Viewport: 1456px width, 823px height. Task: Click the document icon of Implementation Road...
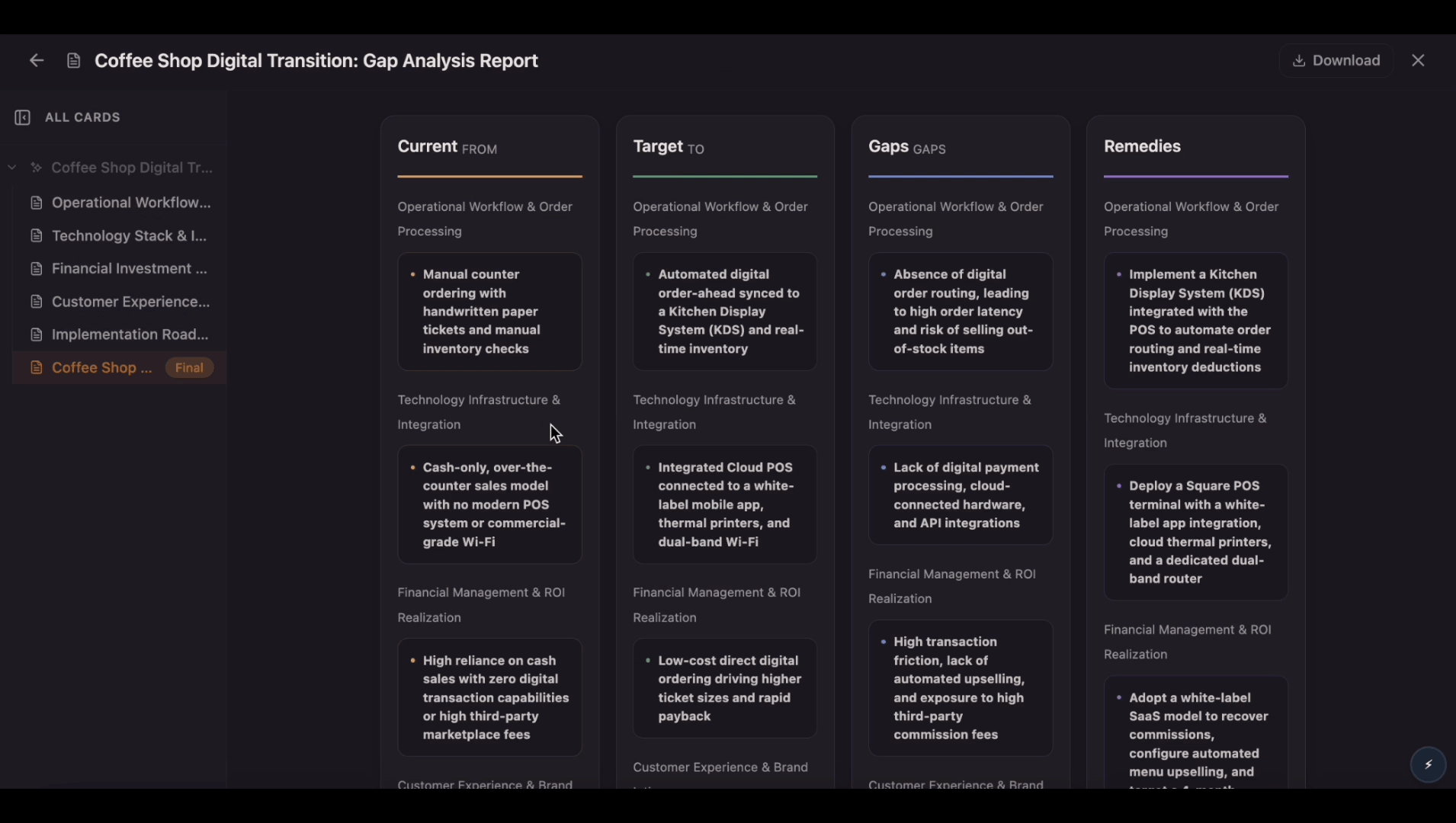pyautogui.click(x=36, y=335)
